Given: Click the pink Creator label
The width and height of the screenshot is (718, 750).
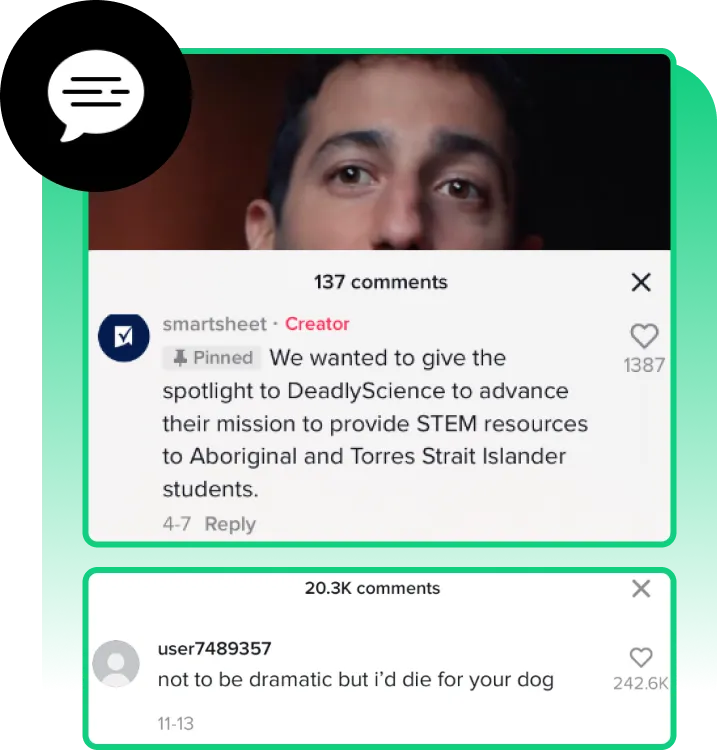Looking at the screenshot, I should pyautogui.click(x=317, y=324).
